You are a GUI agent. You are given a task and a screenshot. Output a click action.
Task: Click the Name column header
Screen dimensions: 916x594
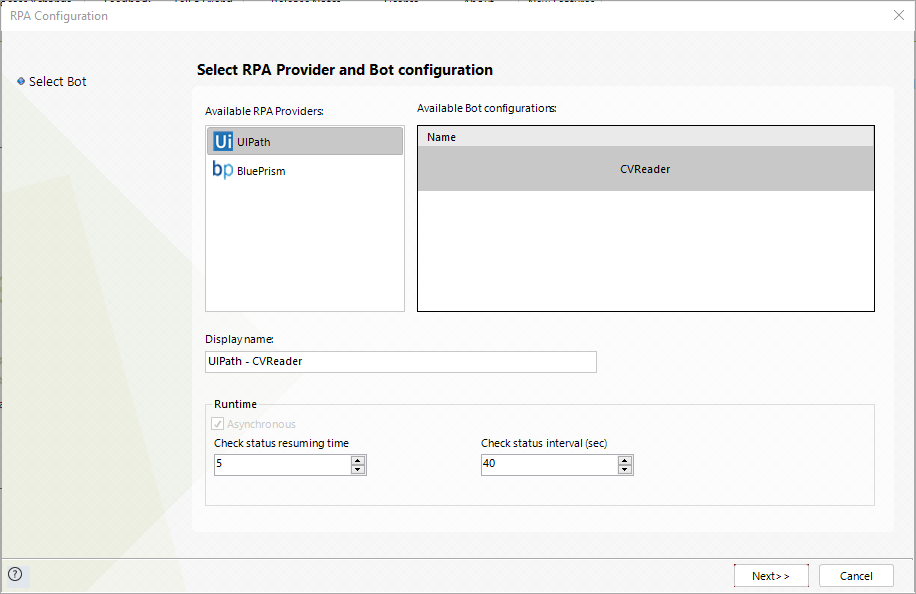point(646,137)
